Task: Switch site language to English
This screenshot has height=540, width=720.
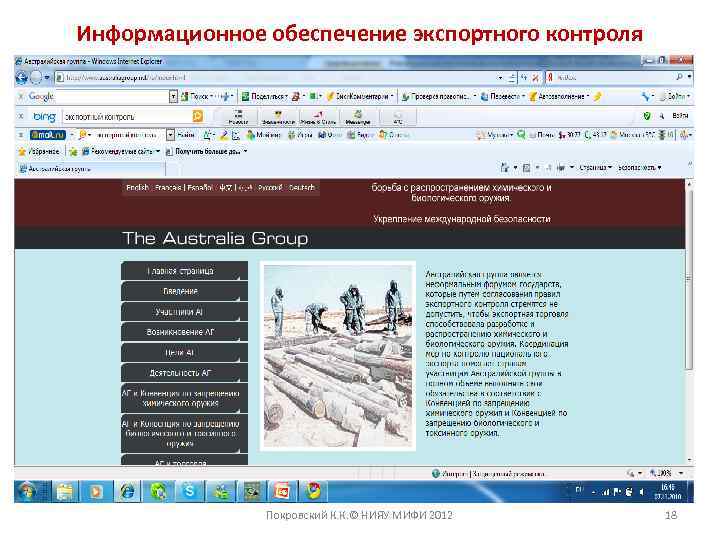Action: (x=138, y=188)
